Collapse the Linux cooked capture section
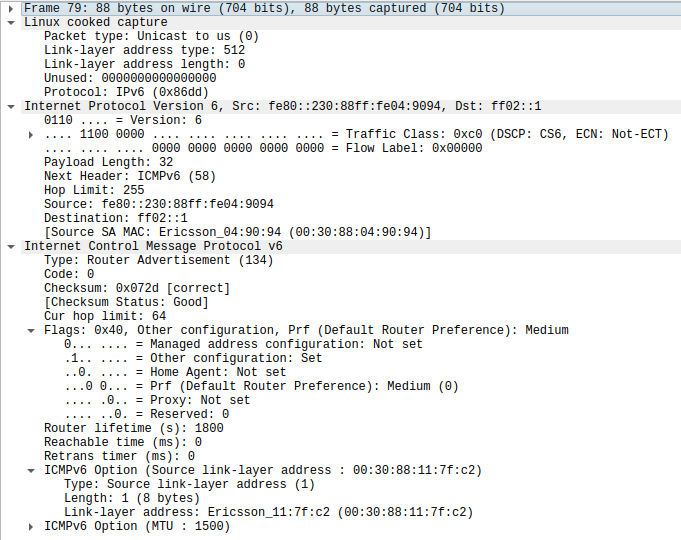681x540 pixels. [x=11, y=22]
